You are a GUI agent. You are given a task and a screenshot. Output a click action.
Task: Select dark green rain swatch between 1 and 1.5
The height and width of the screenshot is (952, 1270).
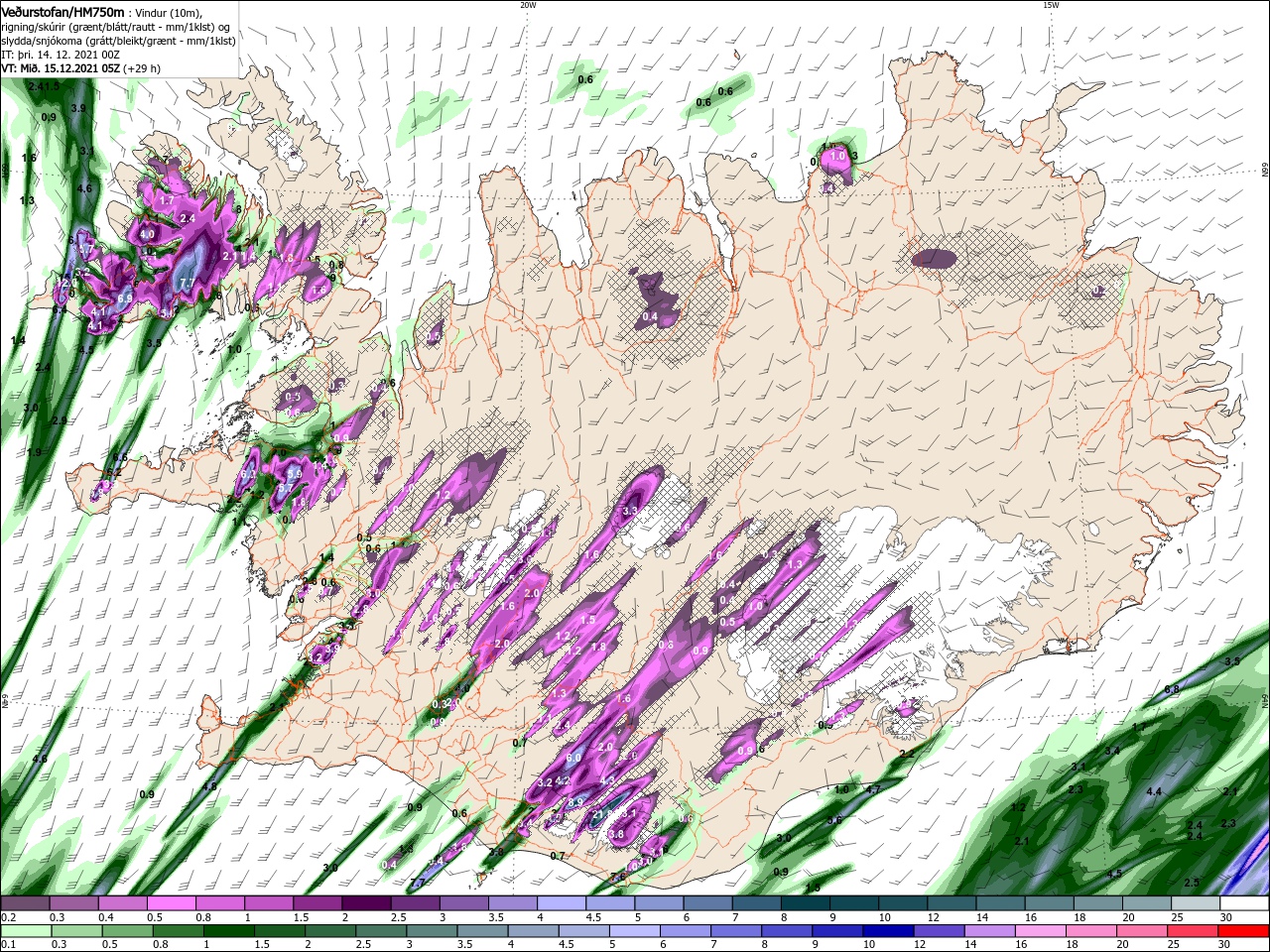228,931
